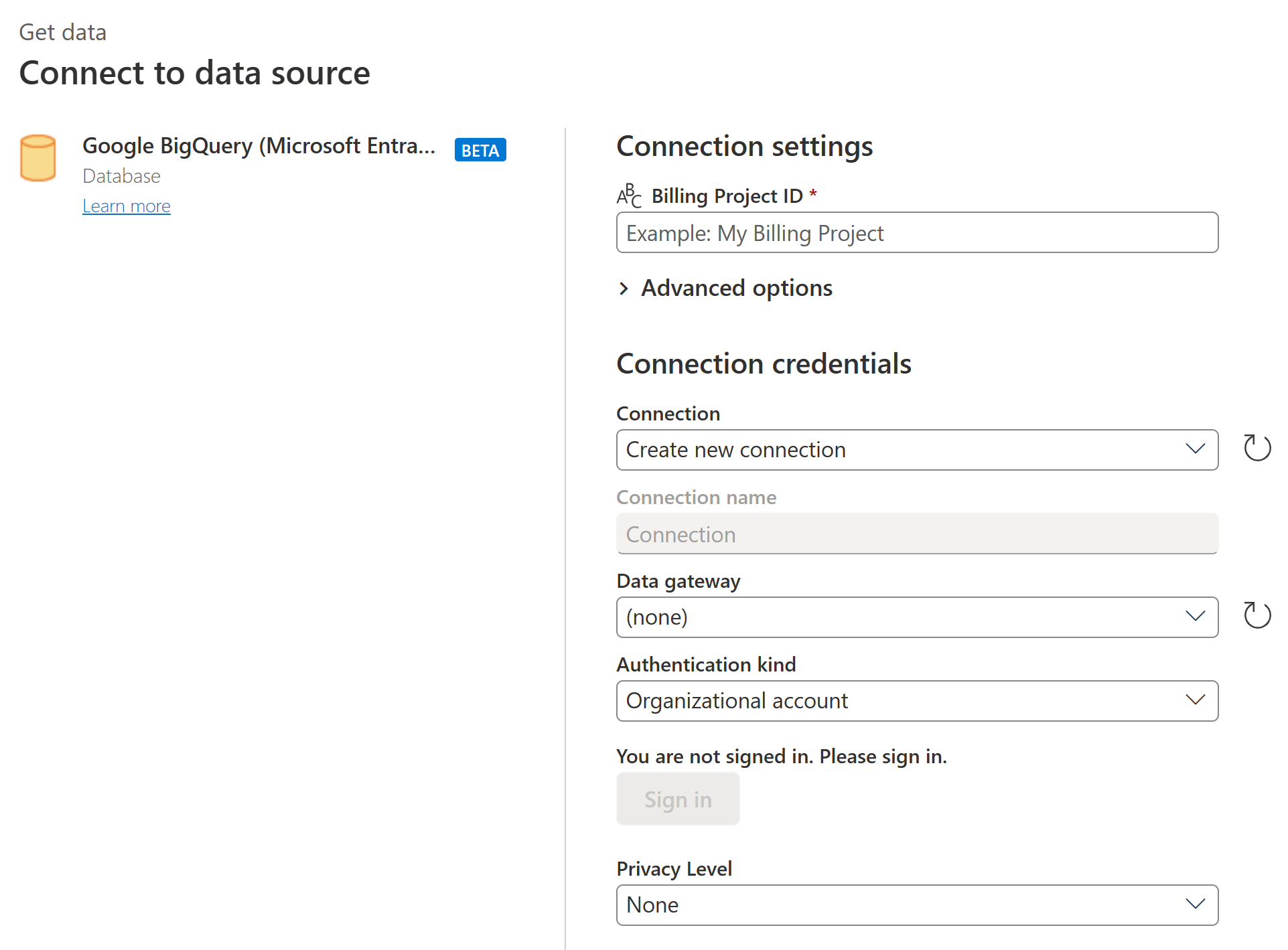Click the Connection name input field
The height and width of the screenshot is (950, 1288).
pos(917,533)
